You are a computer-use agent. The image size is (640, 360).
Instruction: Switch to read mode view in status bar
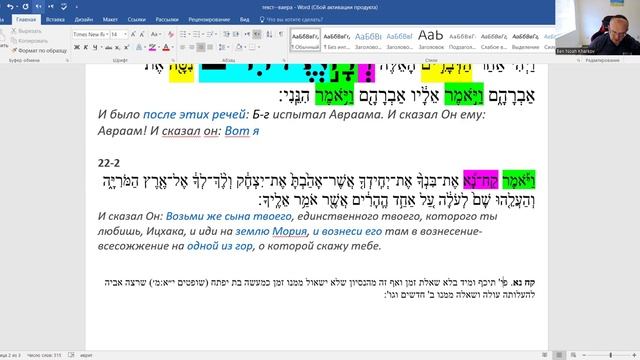(544, 355)
